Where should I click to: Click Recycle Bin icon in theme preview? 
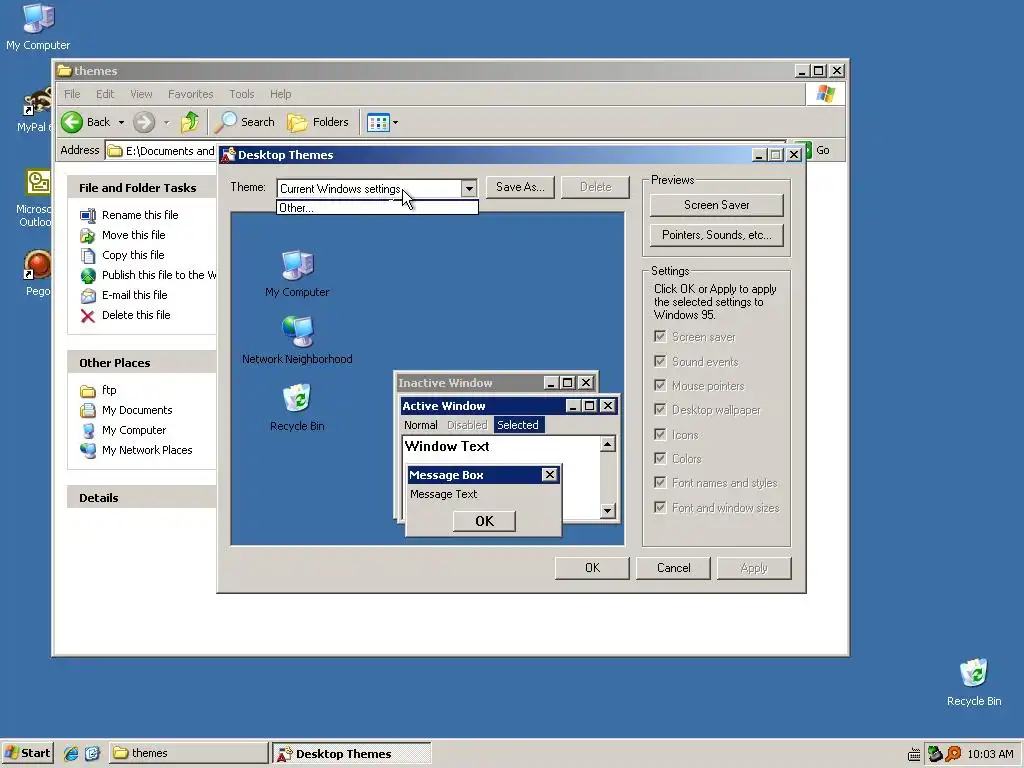tap(297, 398)
